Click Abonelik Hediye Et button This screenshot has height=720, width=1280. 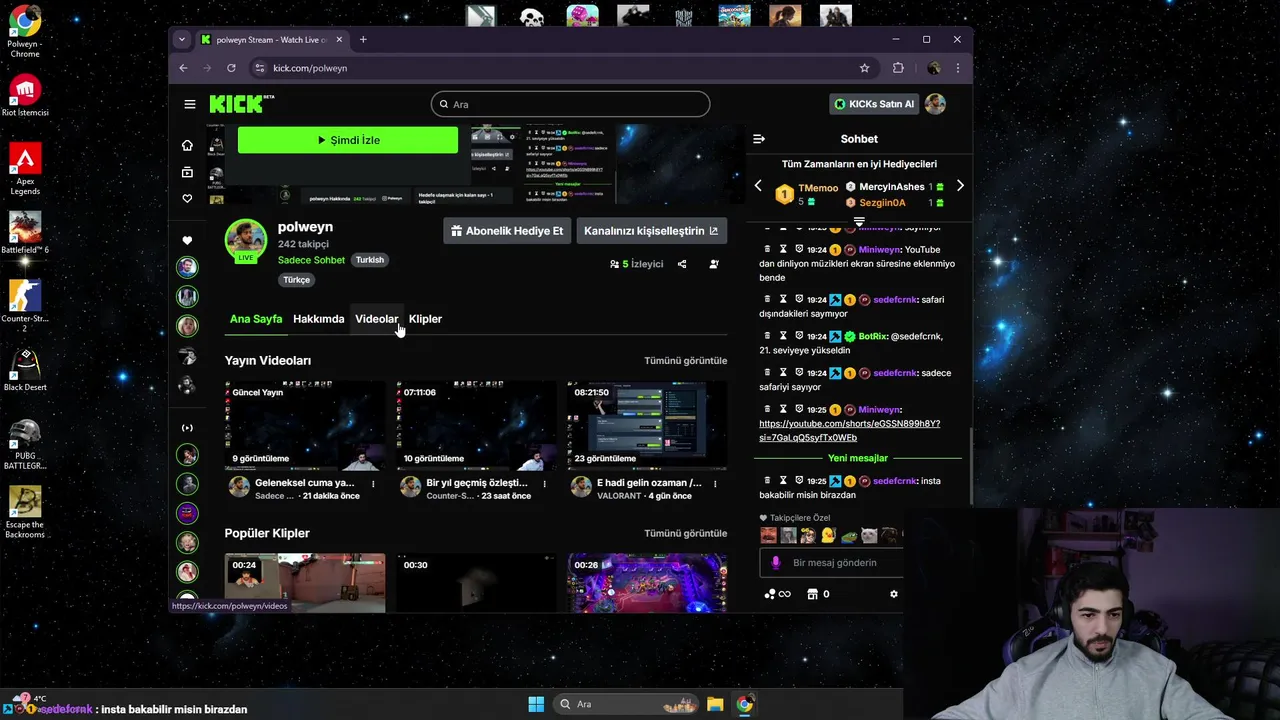click(507, 231)
